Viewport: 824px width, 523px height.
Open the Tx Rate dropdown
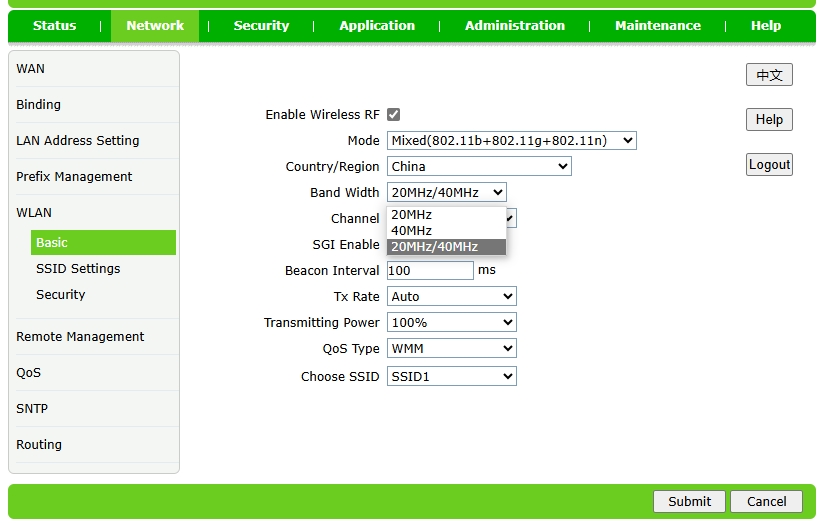tap(451, 297)
